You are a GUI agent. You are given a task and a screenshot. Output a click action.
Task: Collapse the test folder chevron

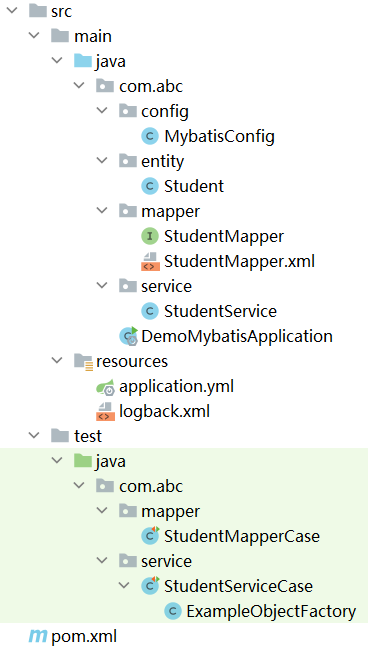click(34, 436)
